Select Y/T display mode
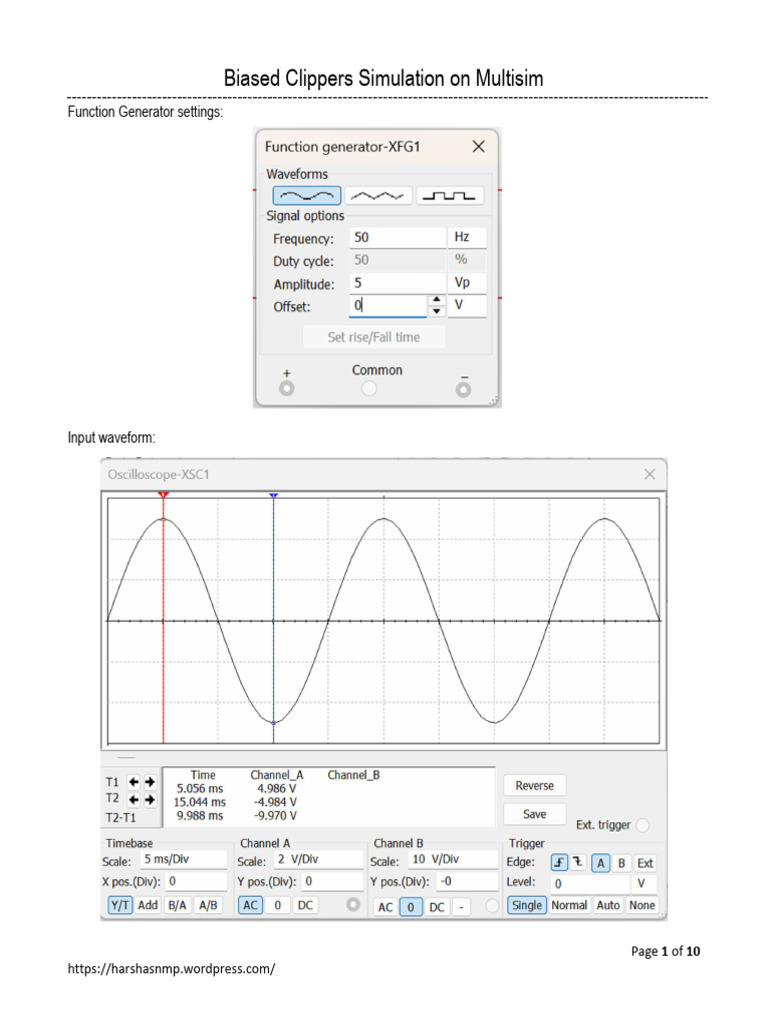768x1024 pixels. tap(120, 905)
